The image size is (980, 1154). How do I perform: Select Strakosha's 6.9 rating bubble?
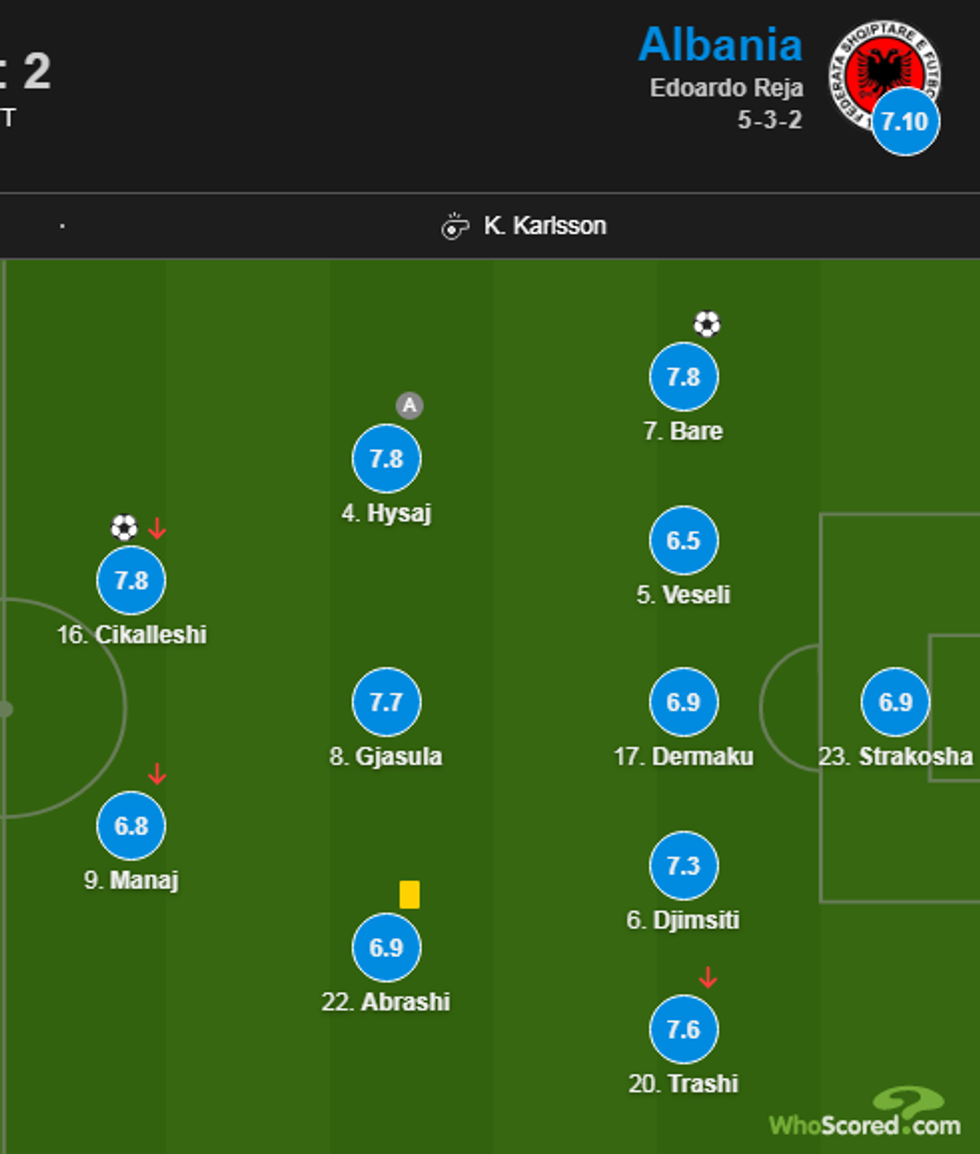click(x=895, y=702)
